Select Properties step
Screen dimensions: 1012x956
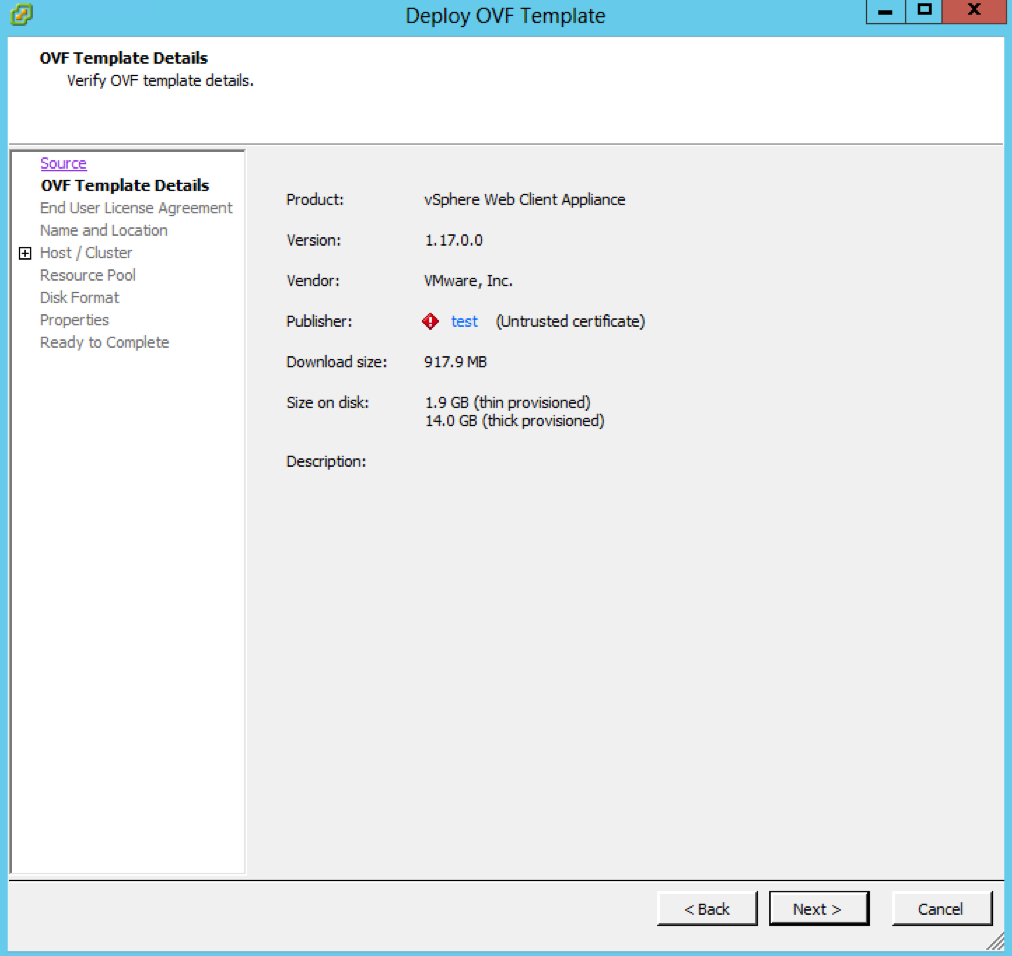click(74, 320)
